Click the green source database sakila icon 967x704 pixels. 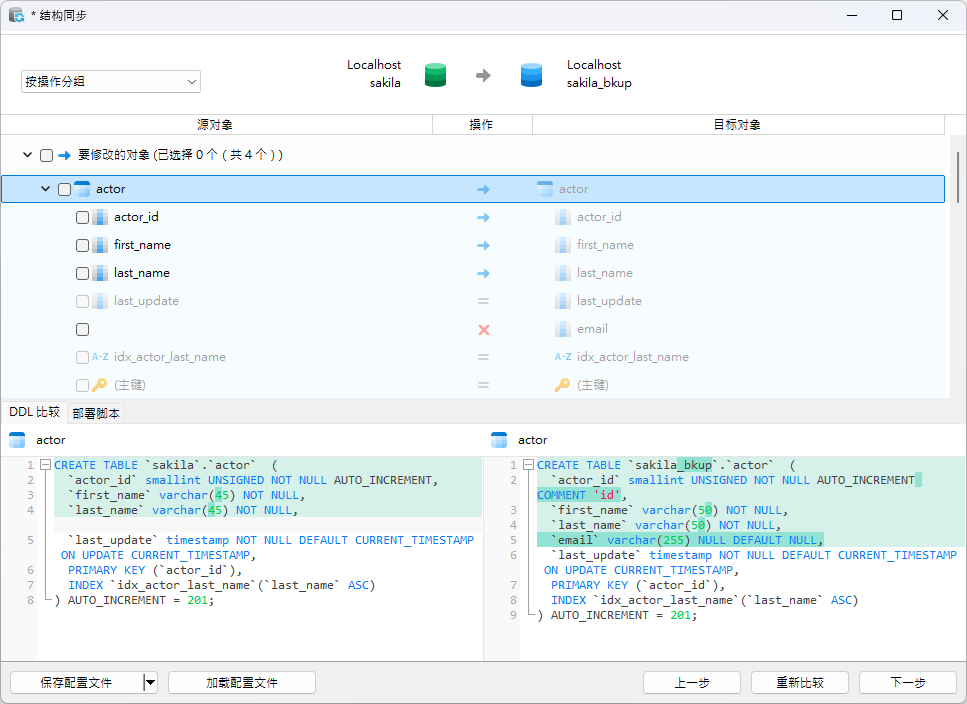[435, 75]
